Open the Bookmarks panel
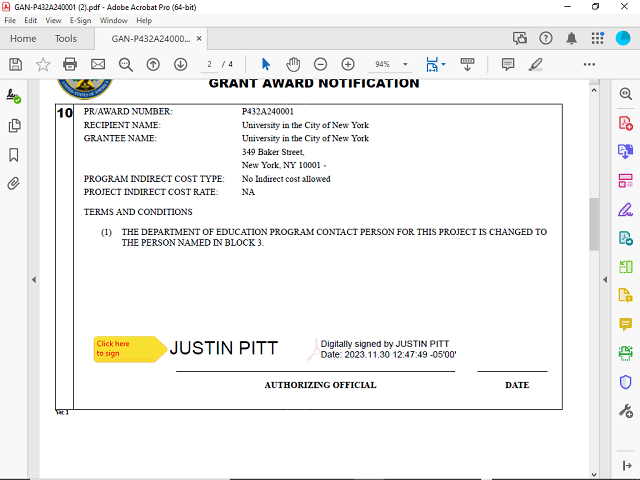640x480 pixels. 14,155
